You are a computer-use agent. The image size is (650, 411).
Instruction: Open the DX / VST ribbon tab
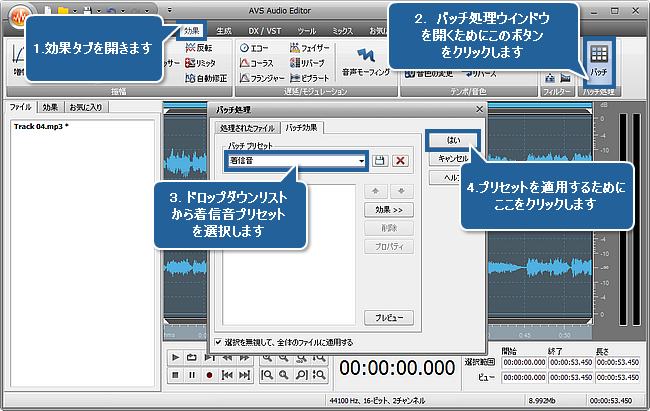[x=262, y=31]
